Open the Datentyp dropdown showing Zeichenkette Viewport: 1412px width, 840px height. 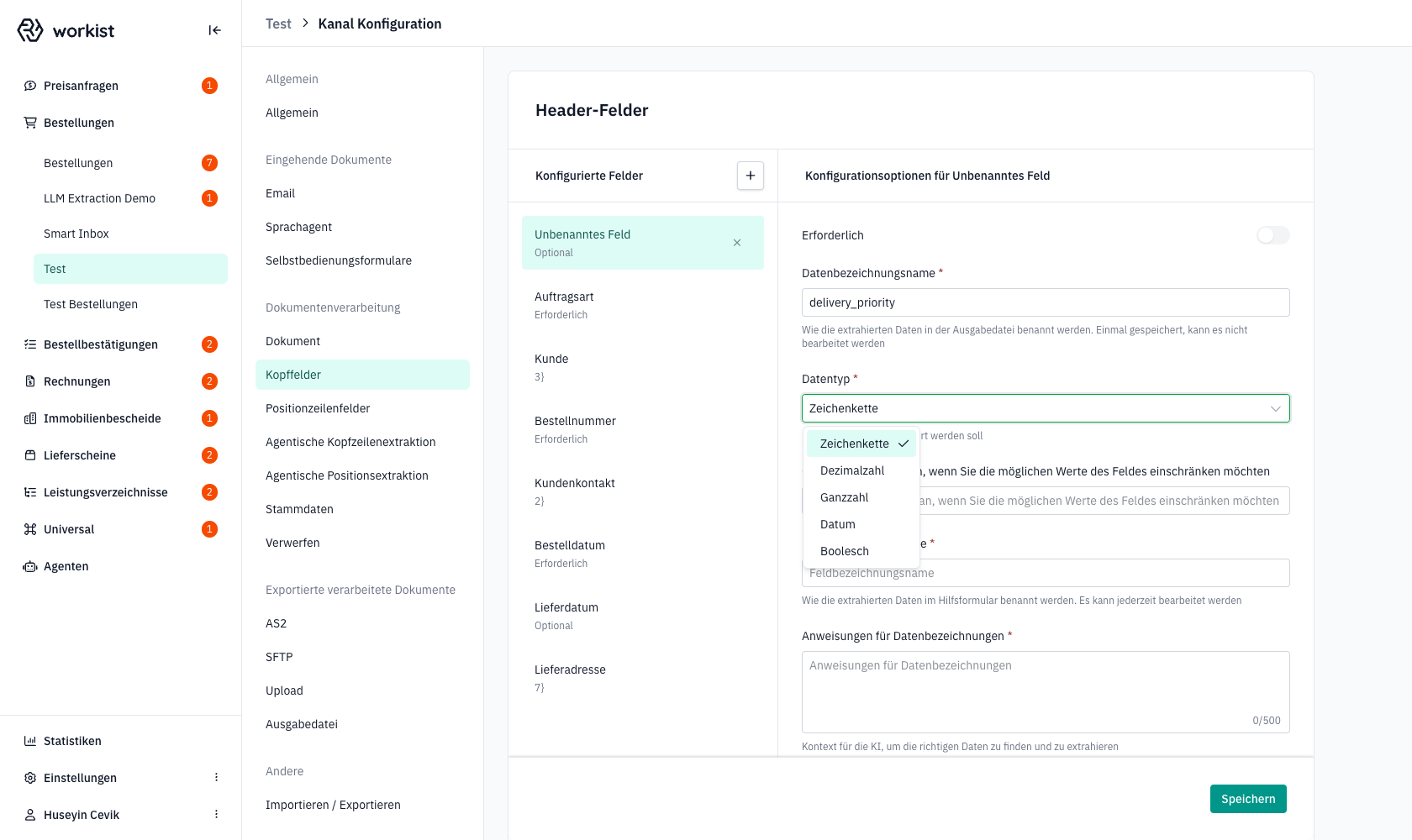coord(1046,408)
